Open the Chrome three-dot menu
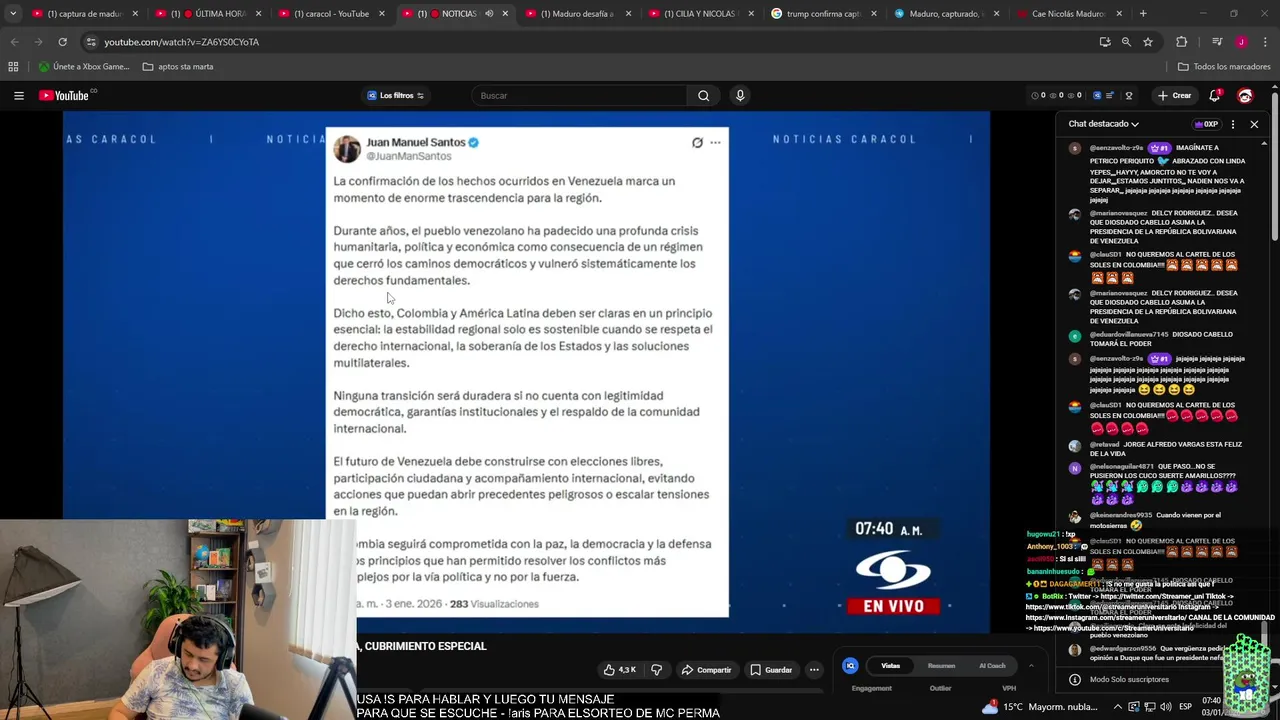 1266,42
